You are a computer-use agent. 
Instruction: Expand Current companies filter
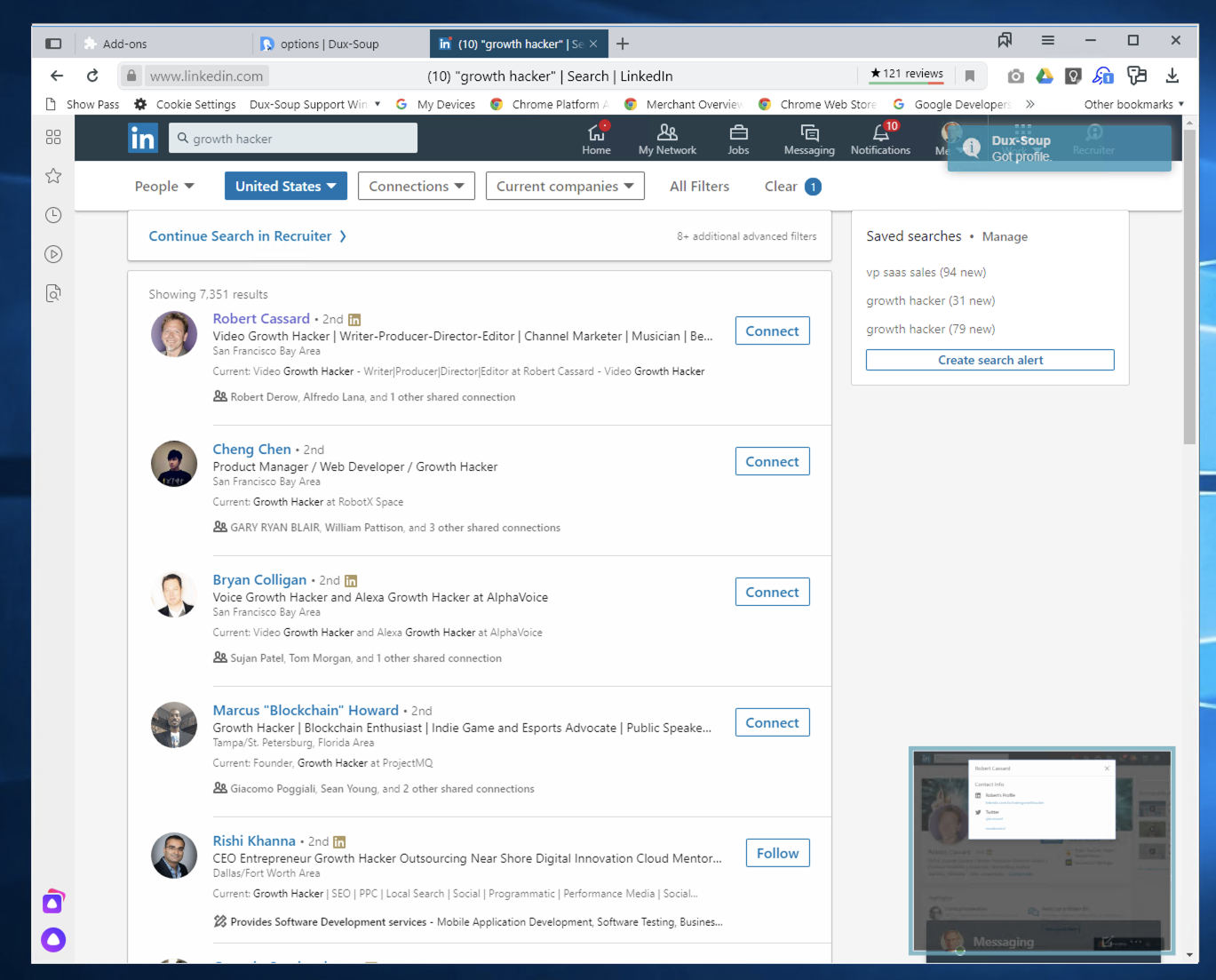[x=565, y=186]
